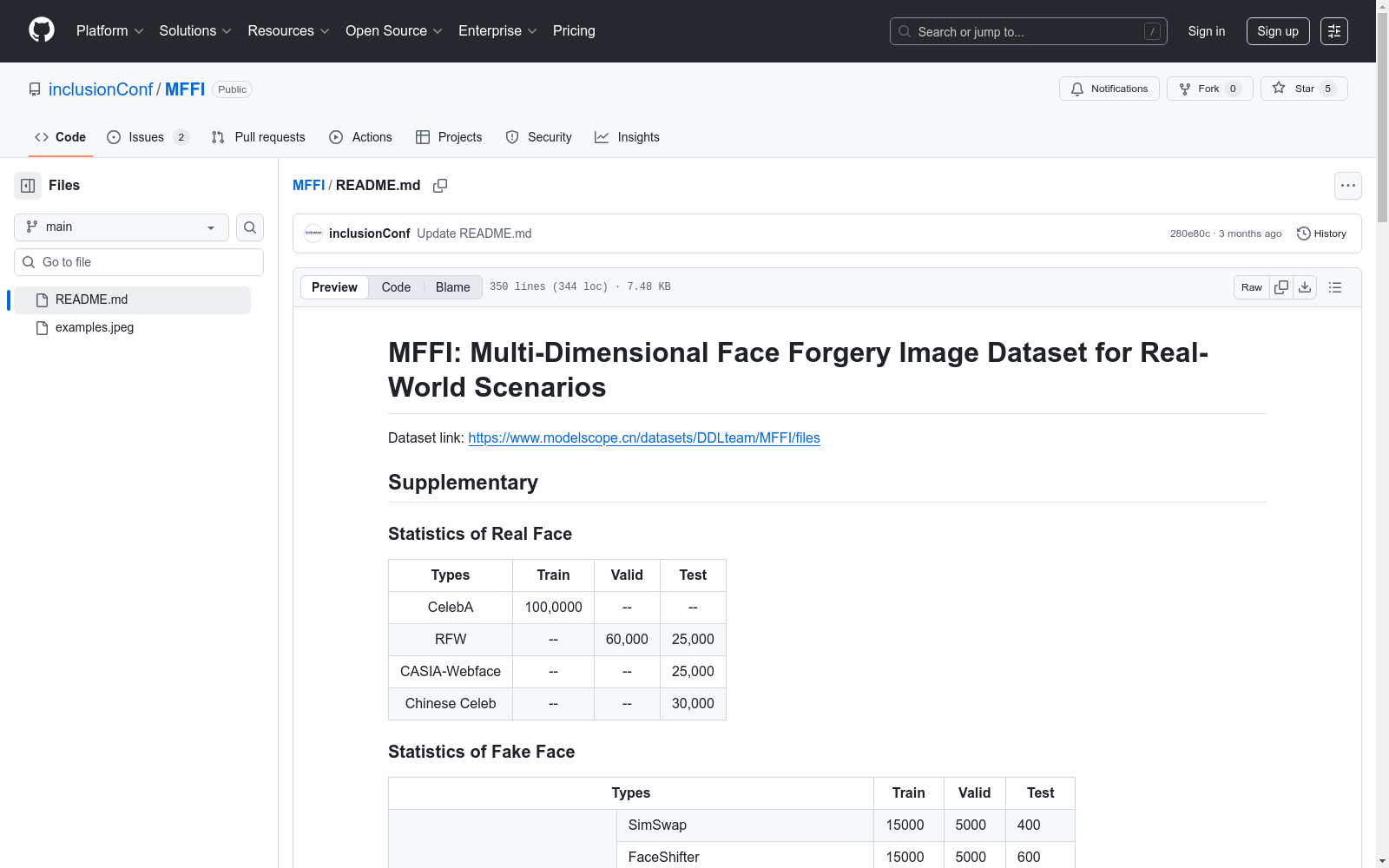Open the document outline icon
Viewport: 1389px width, 868px height.
point(1335,287)
